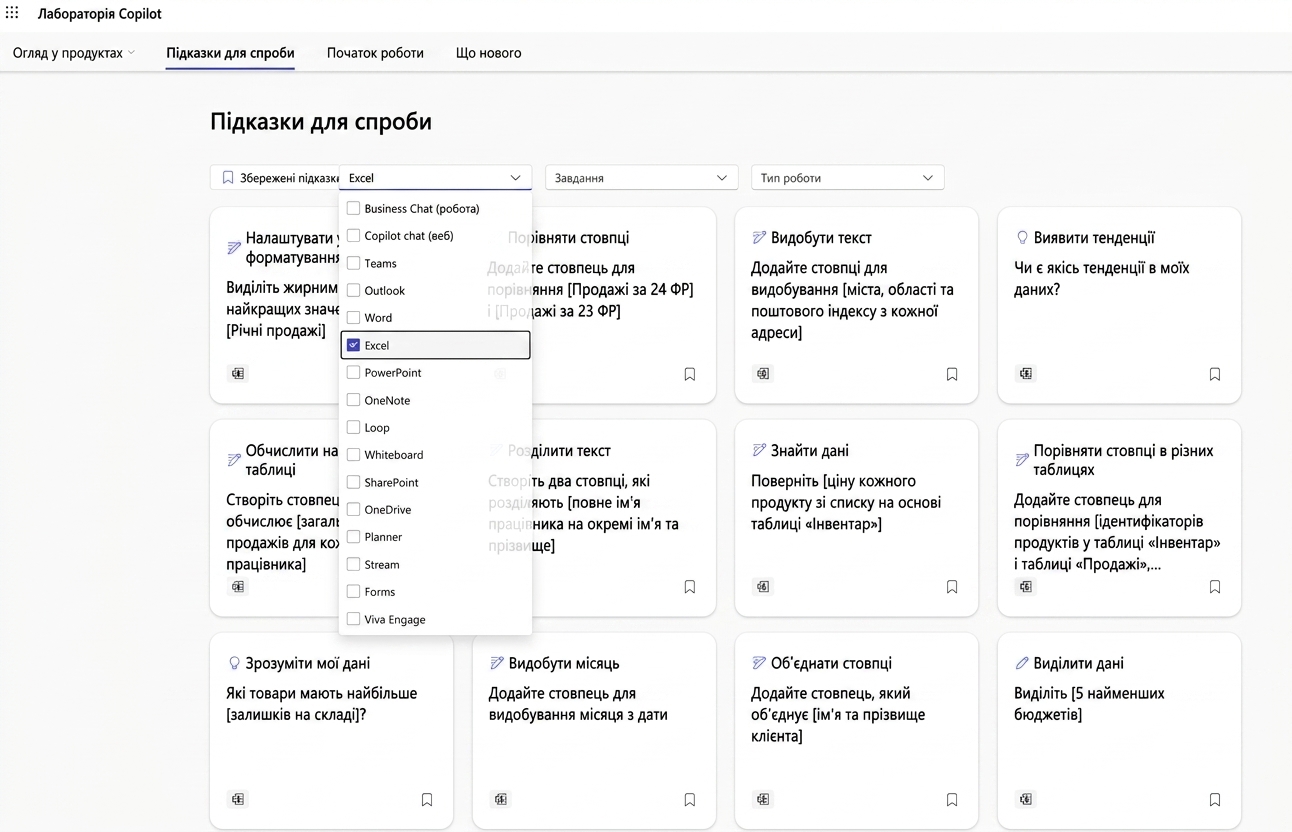Bookmark the 'Видобути місяць' card
Screen dimensions: 1292x832
click(x=690, y=800)
